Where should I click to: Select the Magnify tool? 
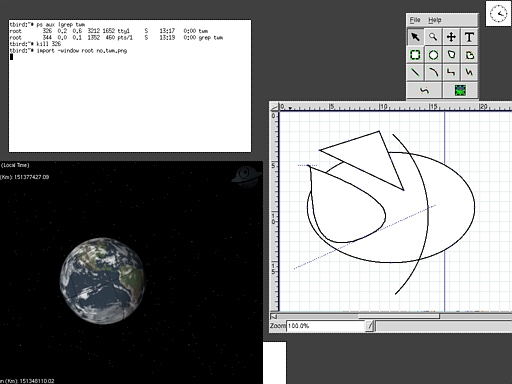[x=433, y=37]
